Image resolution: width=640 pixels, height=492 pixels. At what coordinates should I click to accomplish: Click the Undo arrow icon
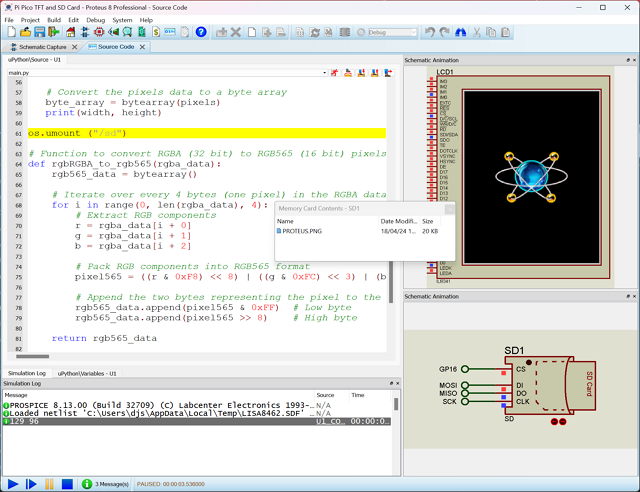[430, 32]
